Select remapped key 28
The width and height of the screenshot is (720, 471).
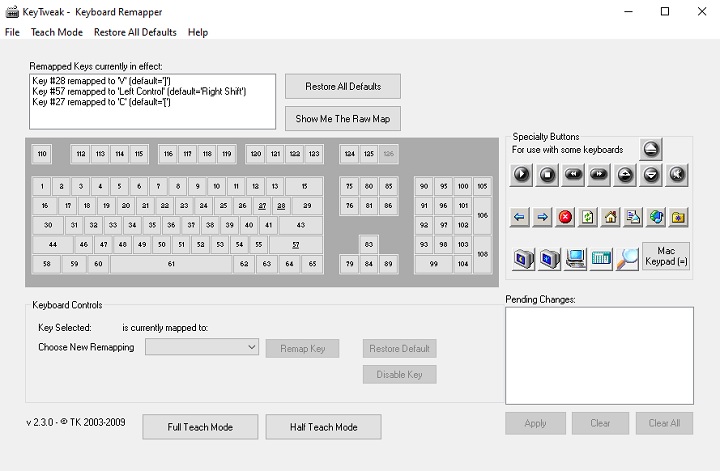(x=281, y=206)
